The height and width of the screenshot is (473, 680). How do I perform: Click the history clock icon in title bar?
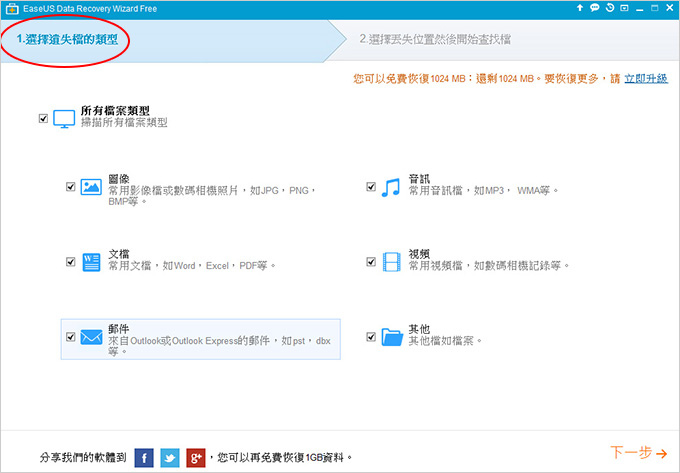(610, 8)
